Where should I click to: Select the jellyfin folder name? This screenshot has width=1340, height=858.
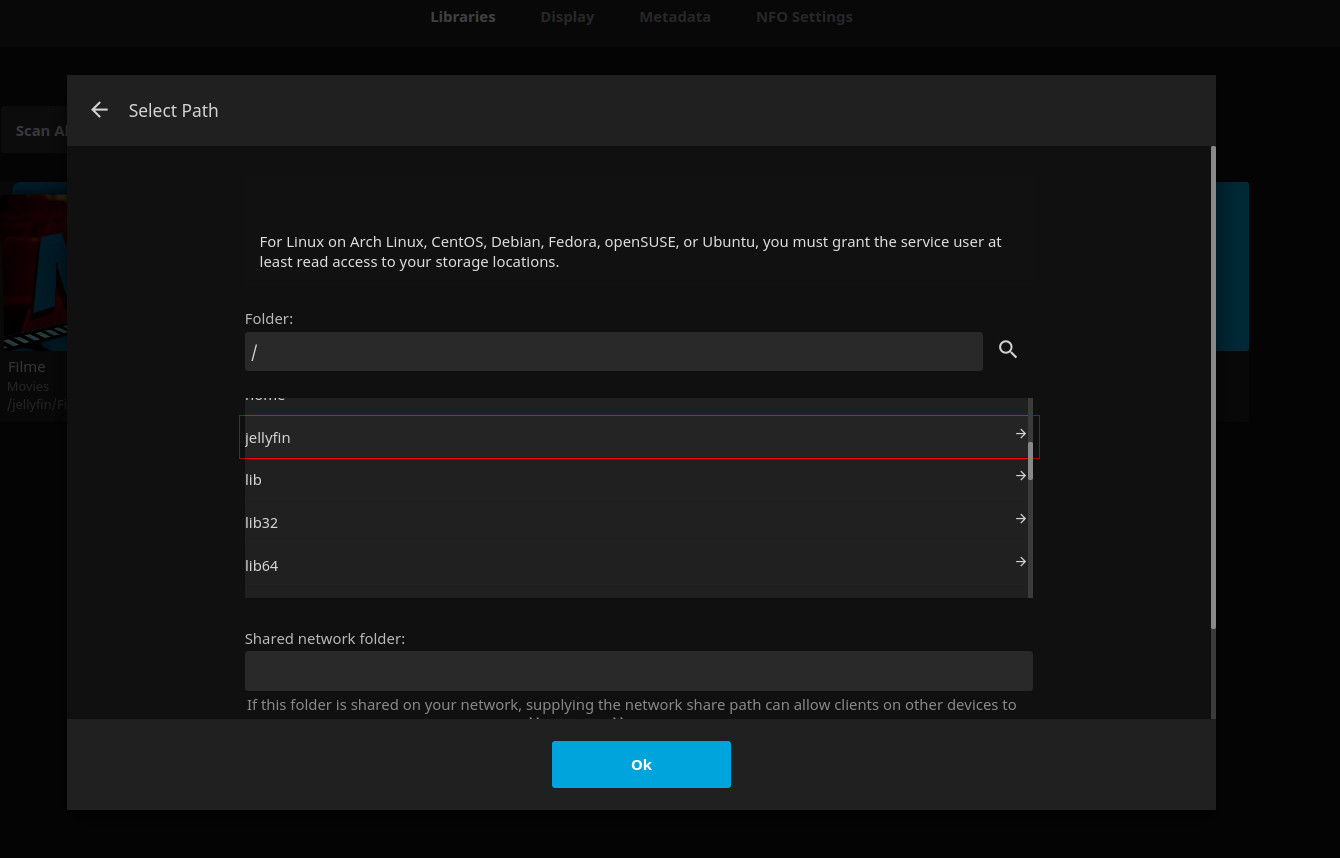click(268, 438)
